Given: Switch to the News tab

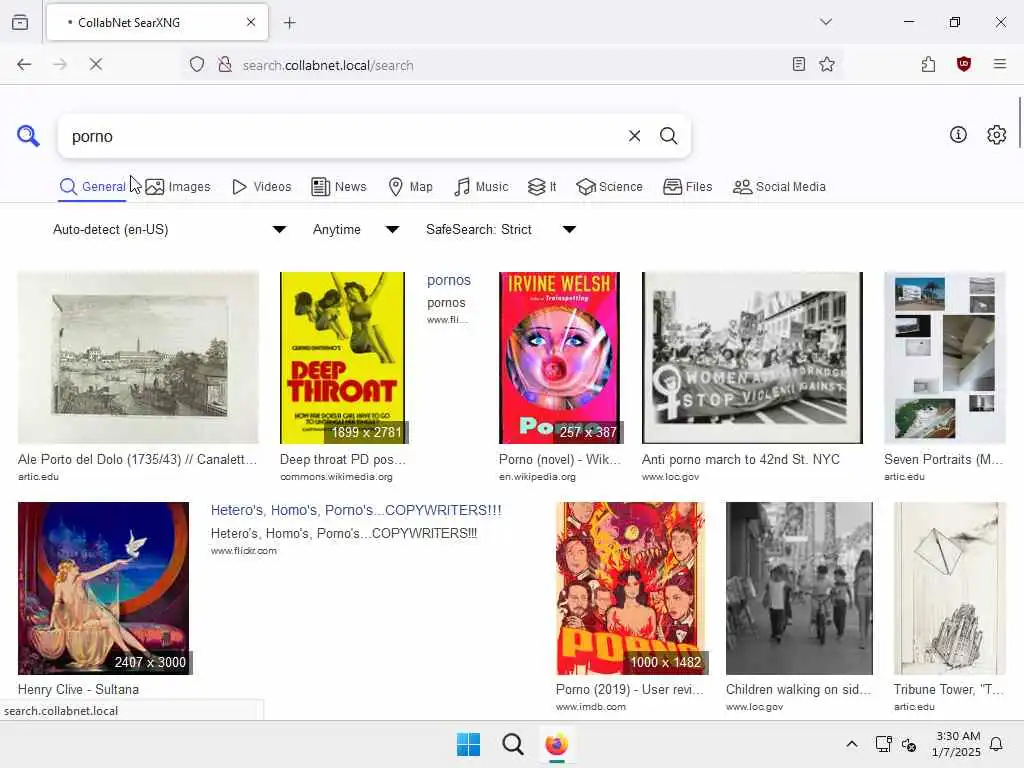Looking at the screenshot, I should [339, 187].
